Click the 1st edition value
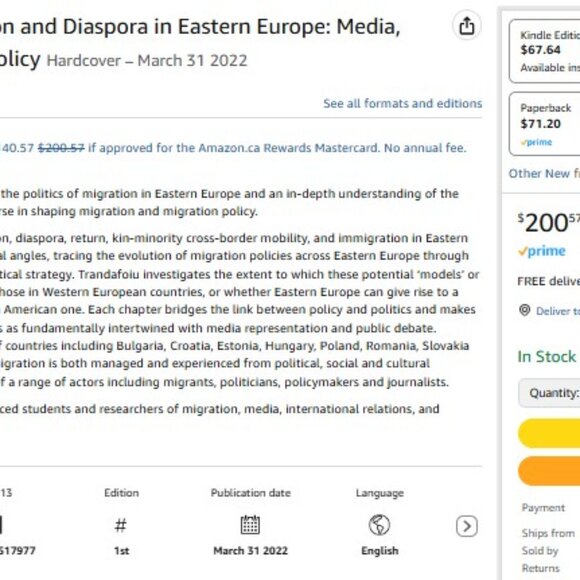The image size is (580, 580). [121, 551]
